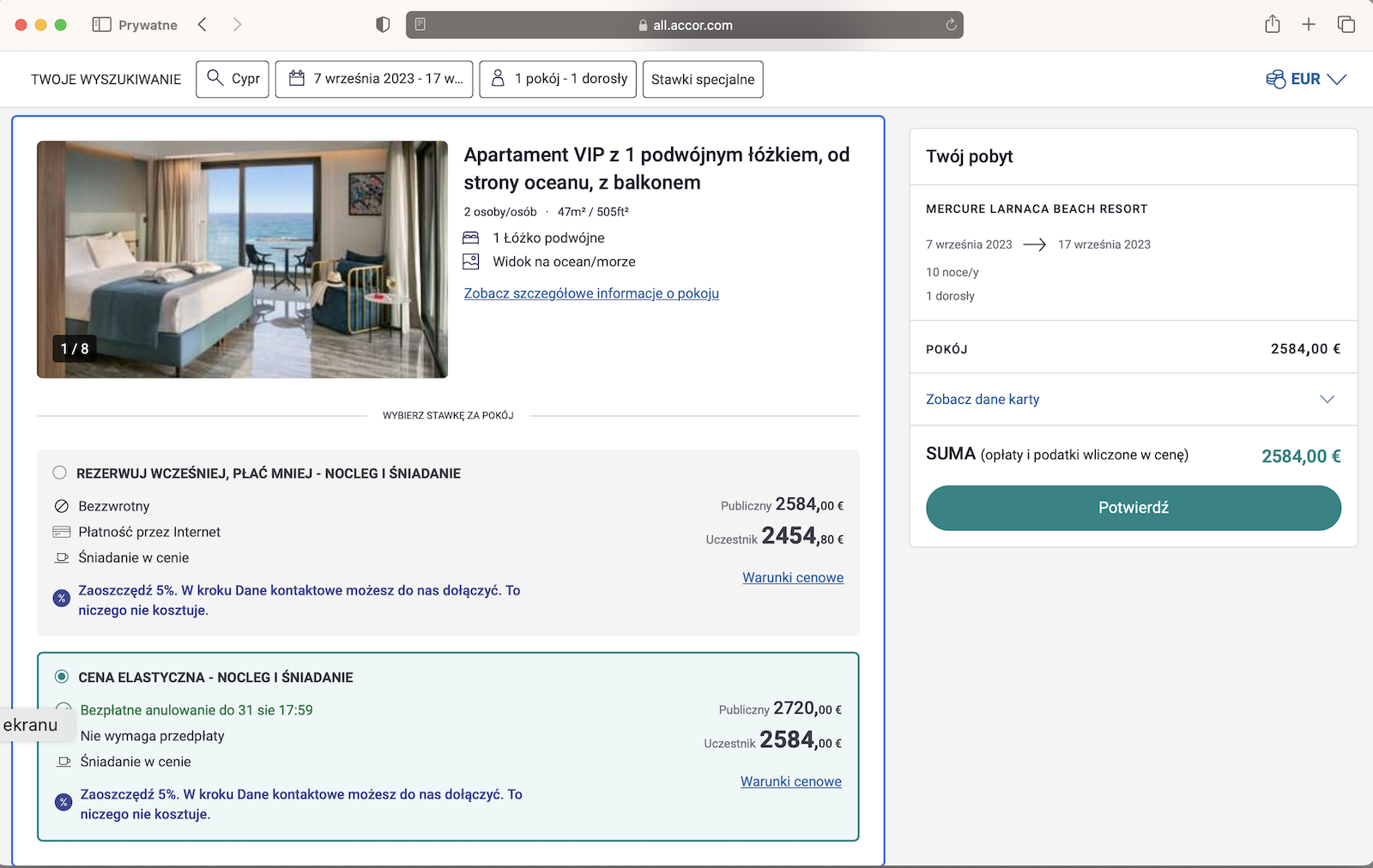Screen dimensions: 1373x868
Task: Click the Płatność przez Internet card icon
Action: coord(62,532)
